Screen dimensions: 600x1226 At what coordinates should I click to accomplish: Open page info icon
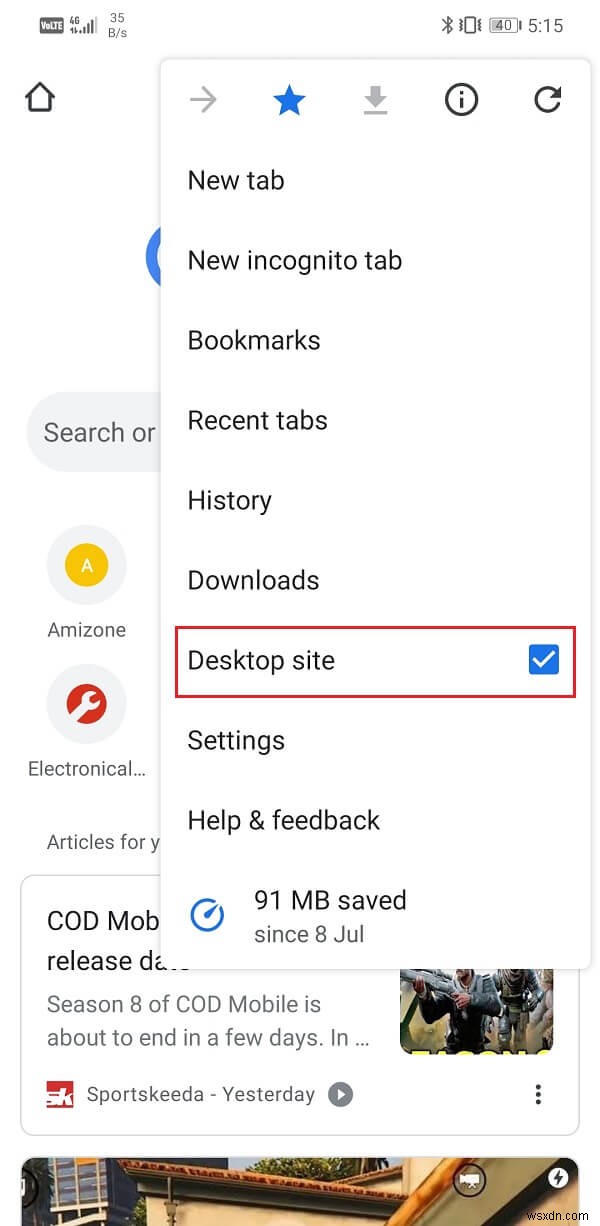point(461,99)
